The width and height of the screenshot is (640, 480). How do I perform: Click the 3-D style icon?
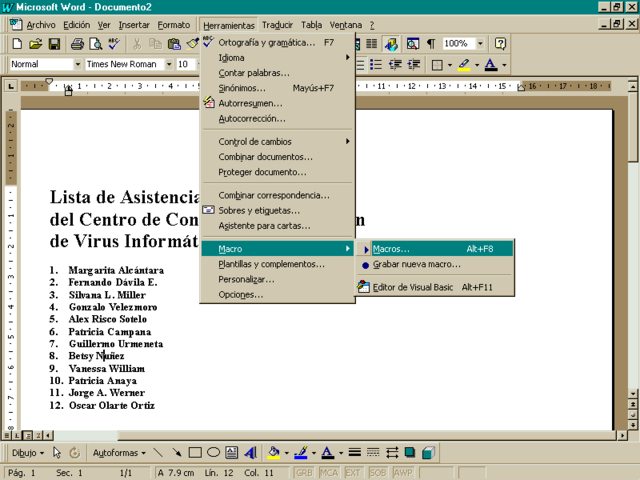pos(428,453)
